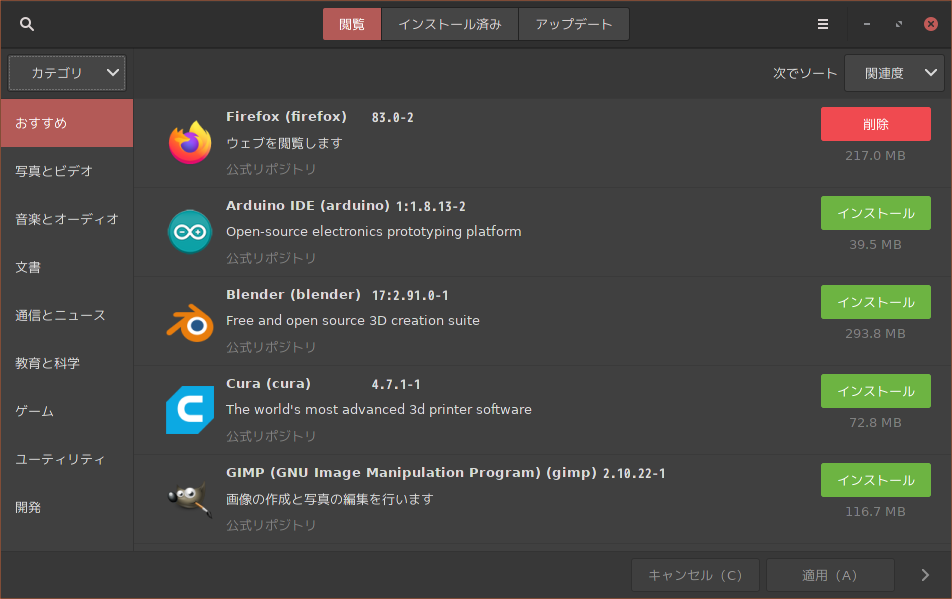Click the Cura version 4.7.1-1
Image resolution: width=952 pixels, height=599 pixels.
tap(396, 385)
